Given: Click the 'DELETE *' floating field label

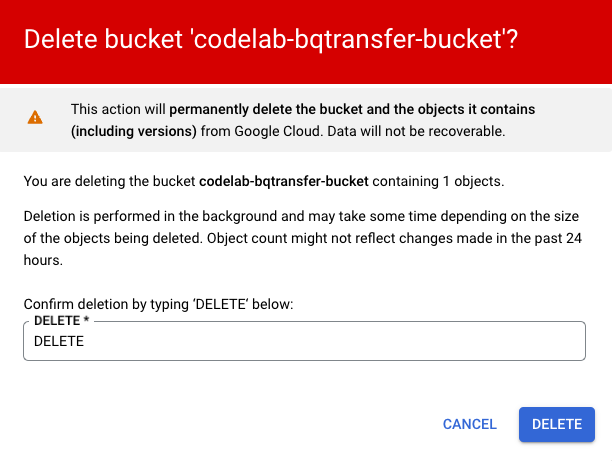Looking at the screenshot, I should coord(60,321).
